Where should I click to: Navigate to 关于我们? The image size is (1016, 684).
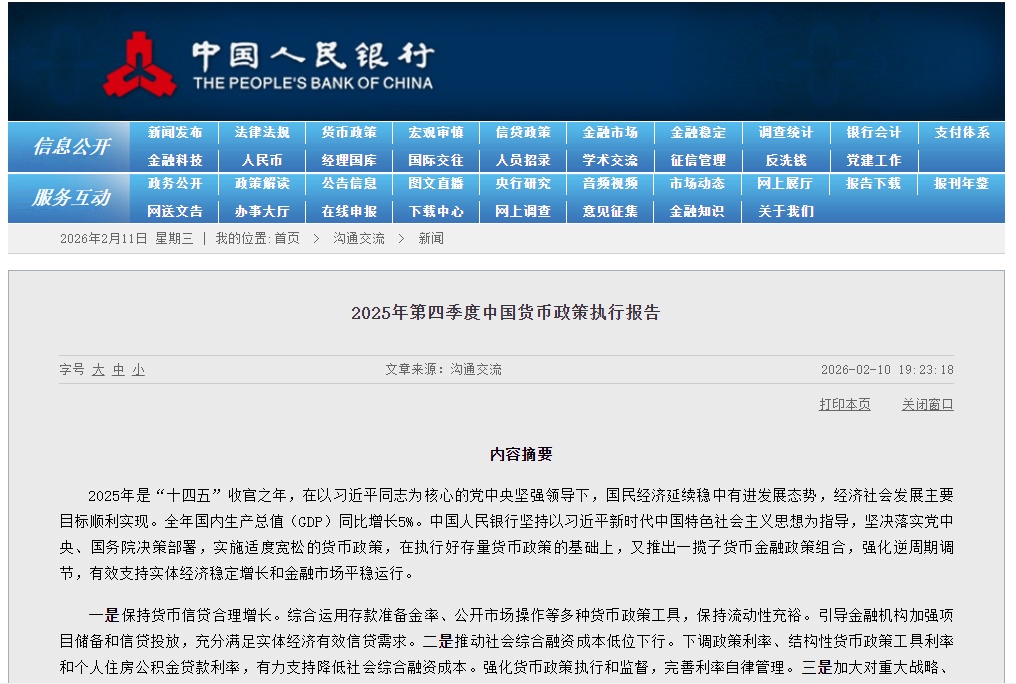pos(786,211)
